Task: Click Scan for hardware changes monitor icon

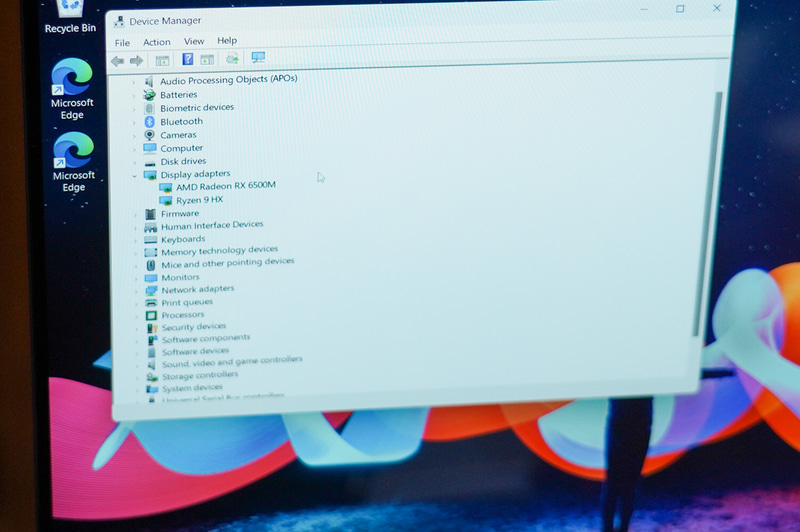Action: coord(258,58)
